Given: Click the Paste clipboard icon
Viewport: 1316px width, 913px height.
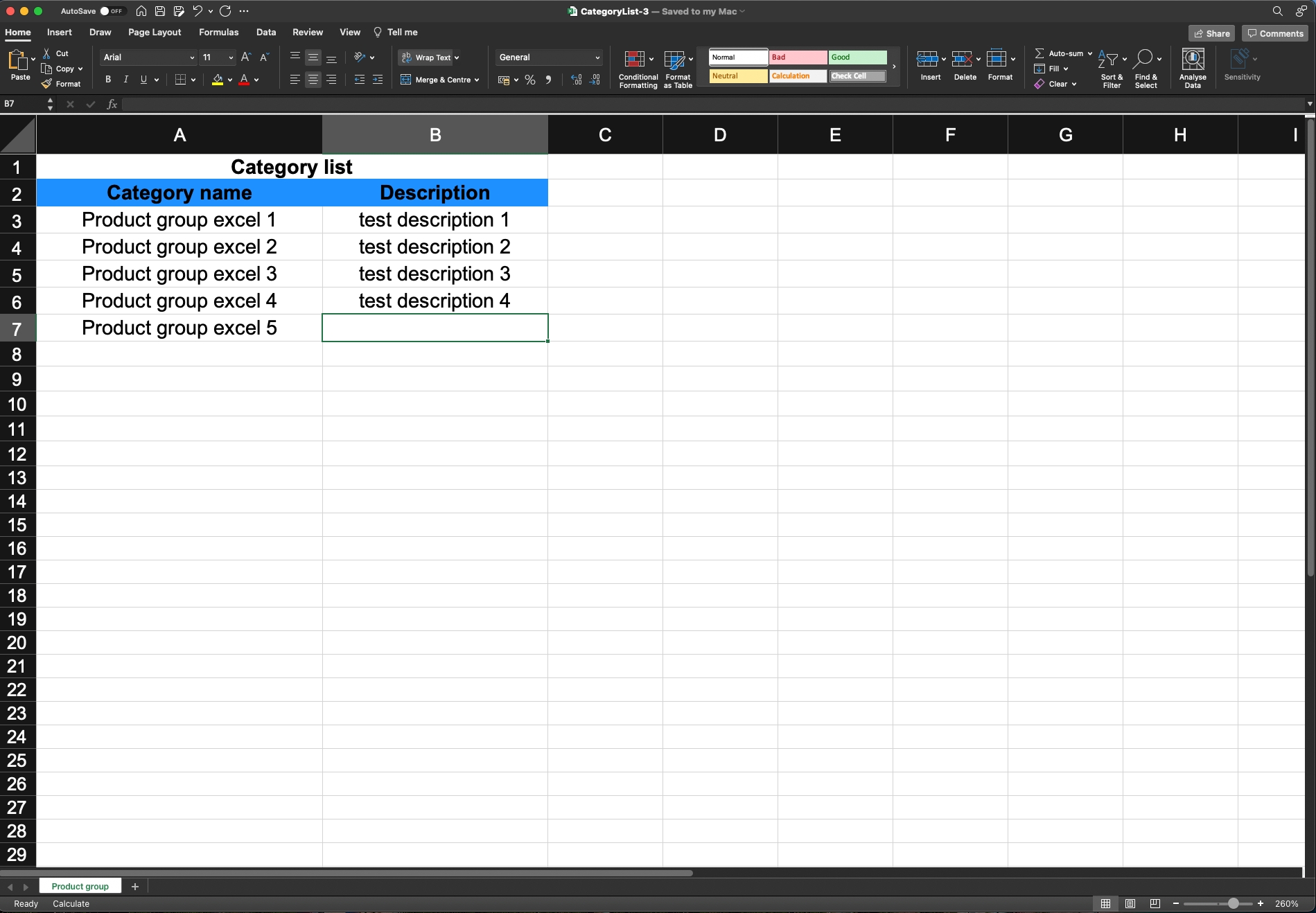Looking at the screenshot, I should coord(19,61).
